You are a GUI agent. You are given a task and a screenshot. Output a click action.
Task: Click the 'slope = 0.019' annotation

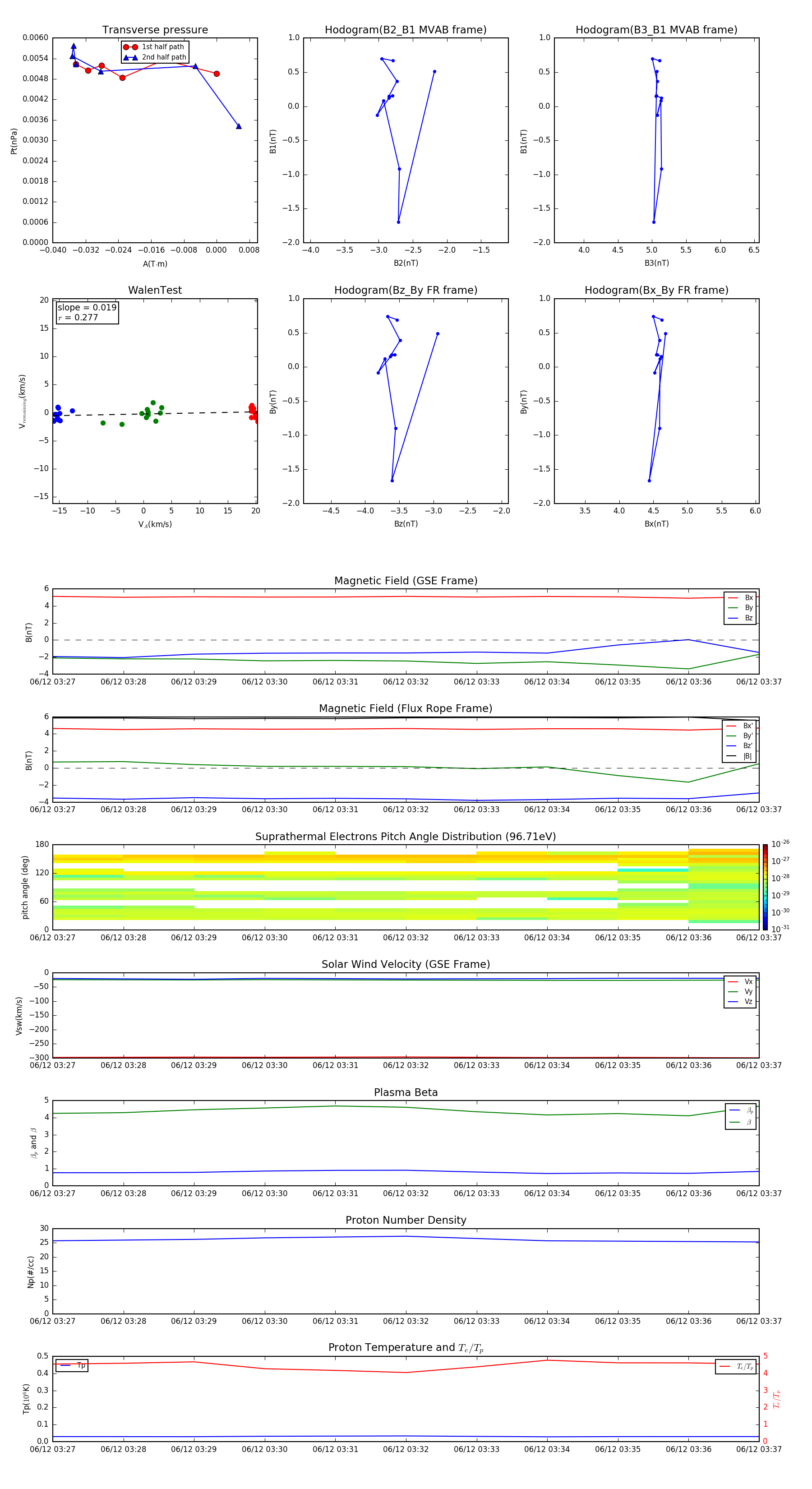(x=87, y=308)
